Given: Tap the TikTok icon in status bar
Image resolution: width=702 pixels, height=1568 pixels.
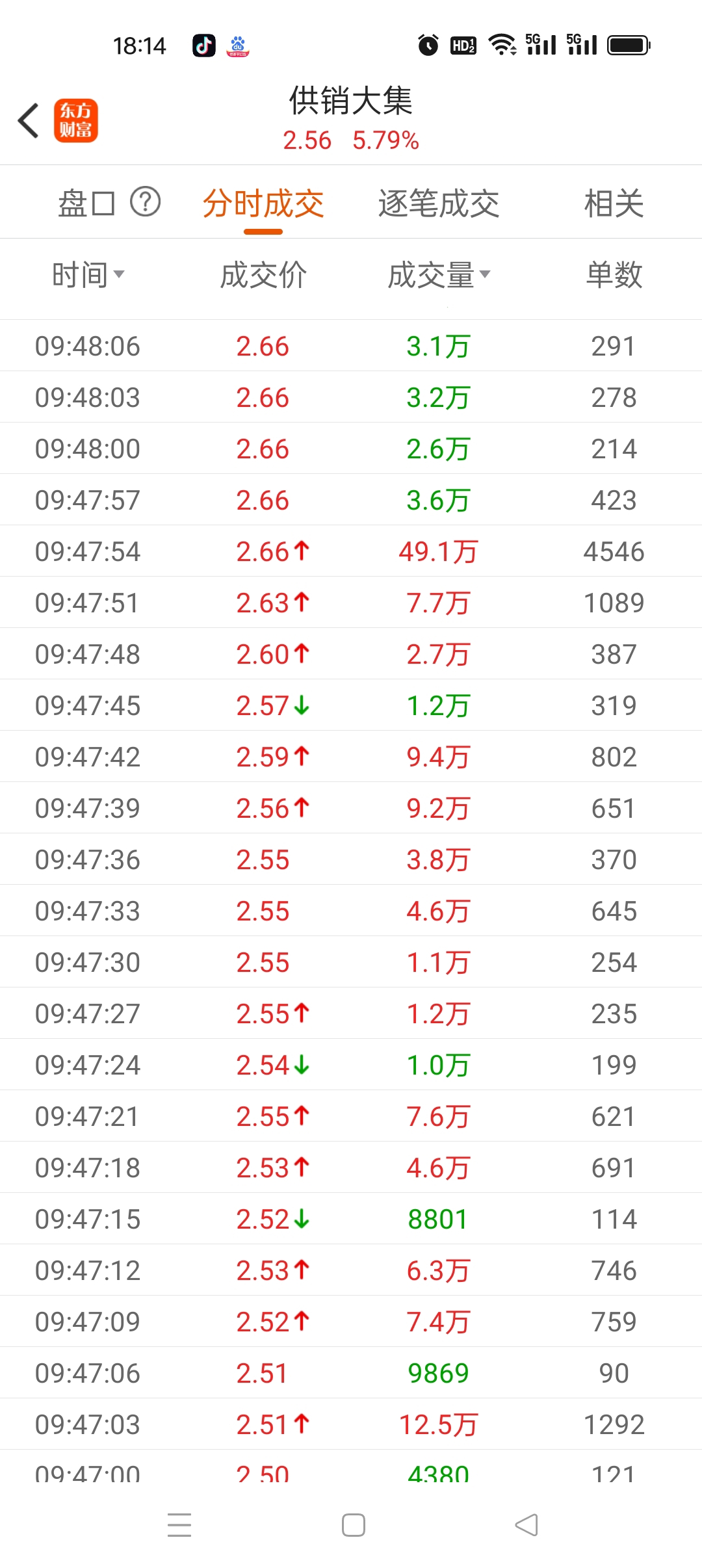Looking at the screenshot, I should coord(204,46).
